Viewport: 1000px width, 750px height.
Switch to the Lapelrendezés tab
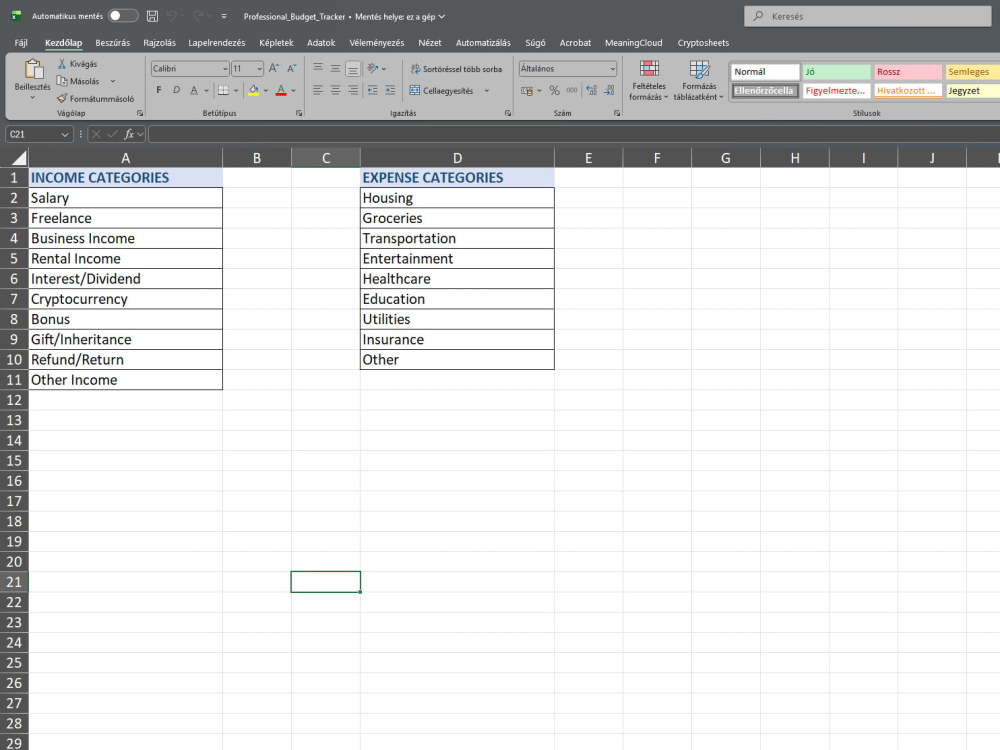pos(216,43)
